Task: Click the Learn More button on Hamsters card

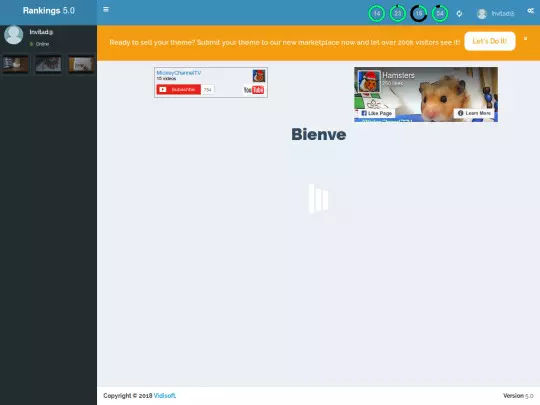Action: pyautogui.click(x=474, y=113)
